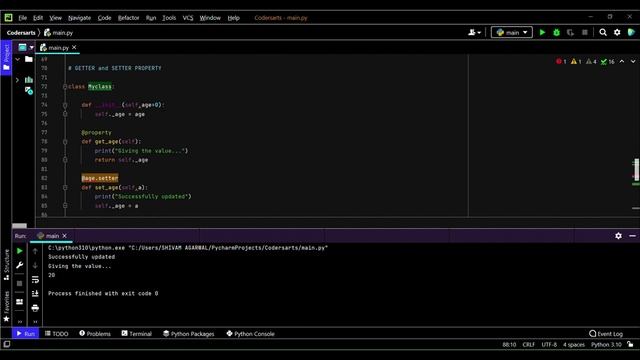This screenshot has height=360, width=640.
Task: Click Codersarts breadcrumb in the navigation bar
Action: coord(21,33)
